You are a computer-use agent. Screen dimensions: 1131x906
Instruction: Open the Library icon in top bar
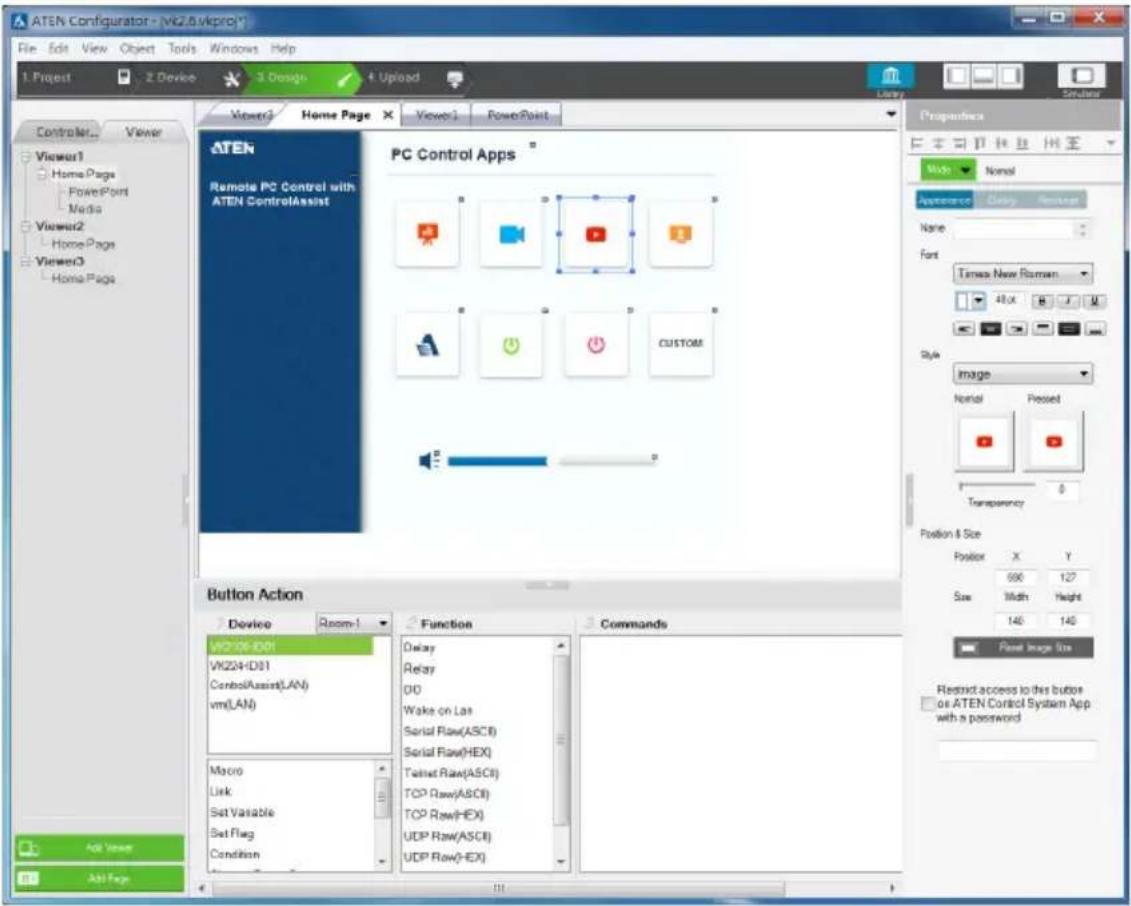point(891,76)
